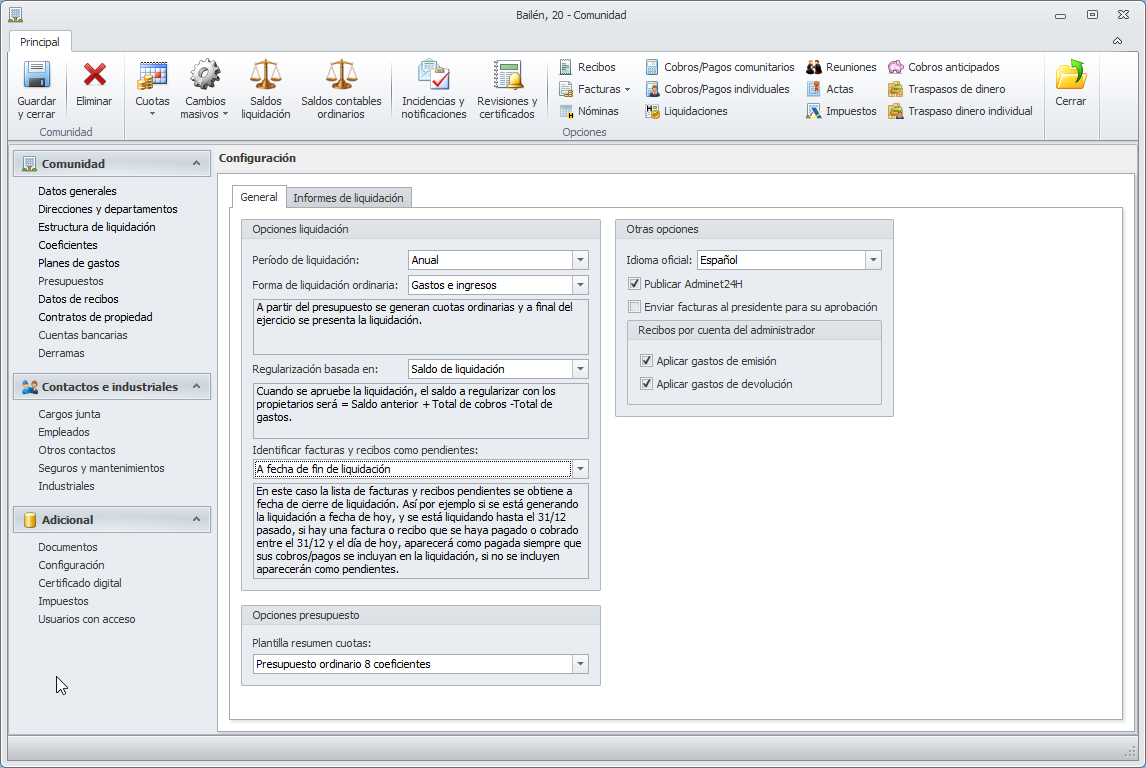
Task: Open Período de liquidación dropdown
Action: pyautogui.click(x=580, y=260)
